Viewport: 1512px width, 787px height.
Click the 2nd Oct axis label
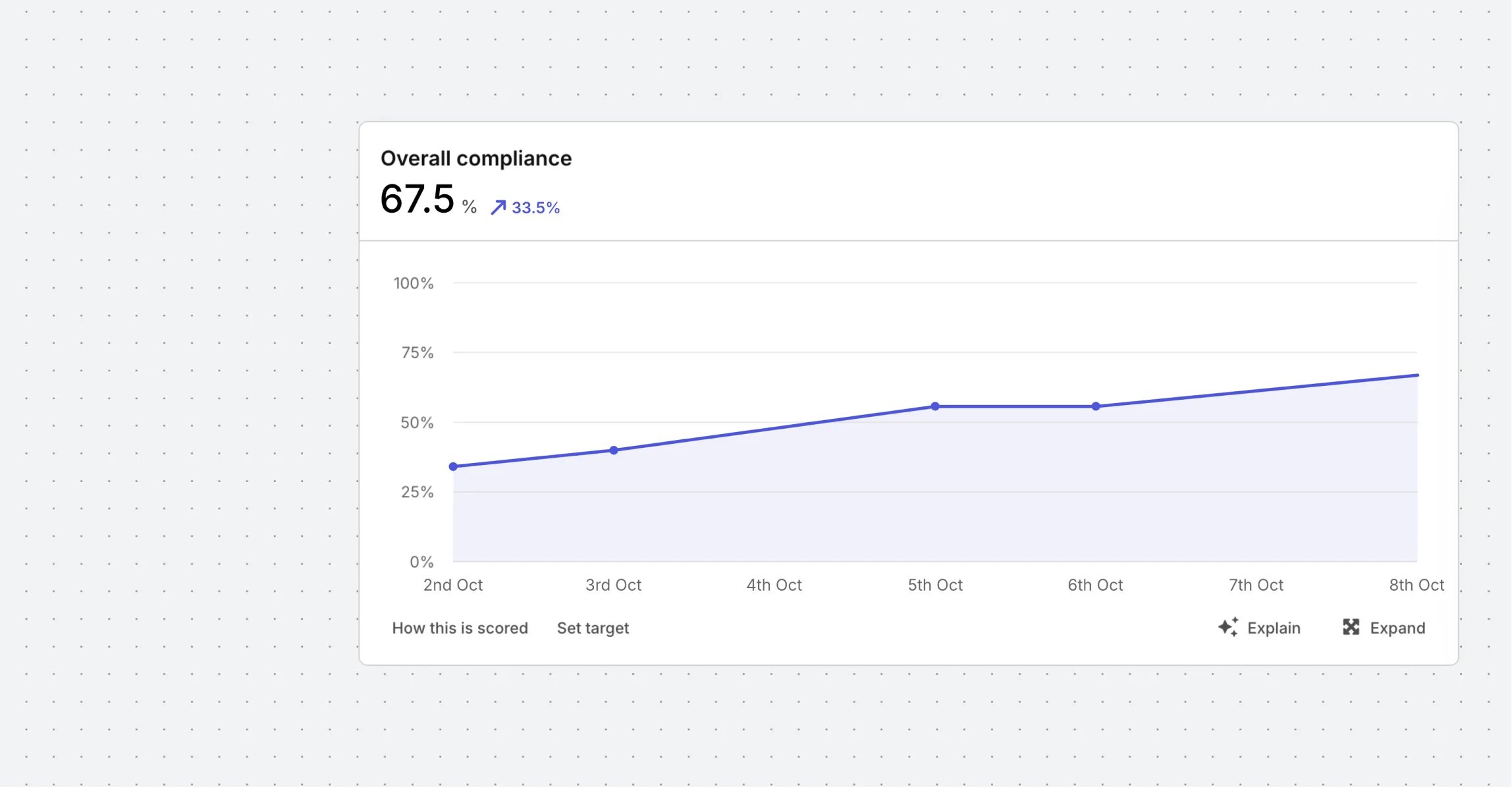[453, 585]
